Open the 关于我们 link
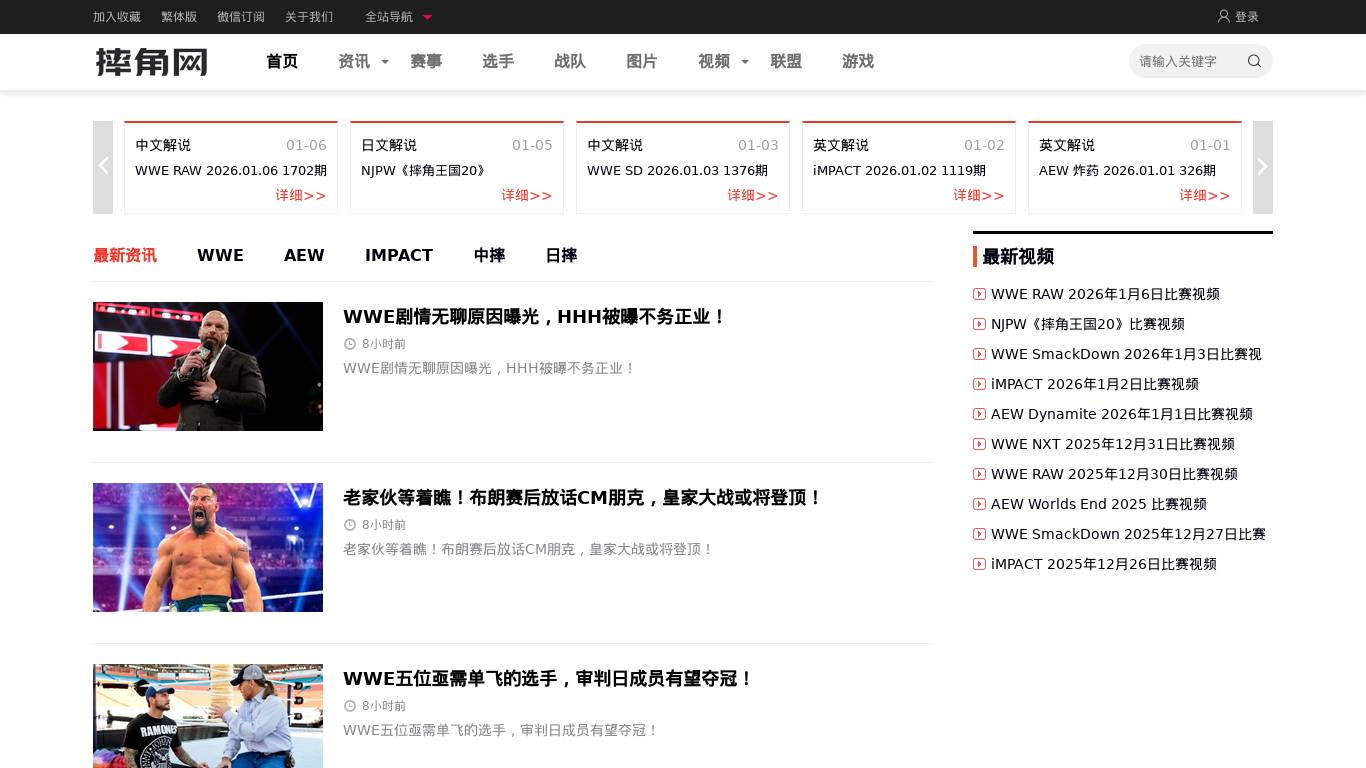Screen dimensions: 1366x768 click(x=309, y=17)
